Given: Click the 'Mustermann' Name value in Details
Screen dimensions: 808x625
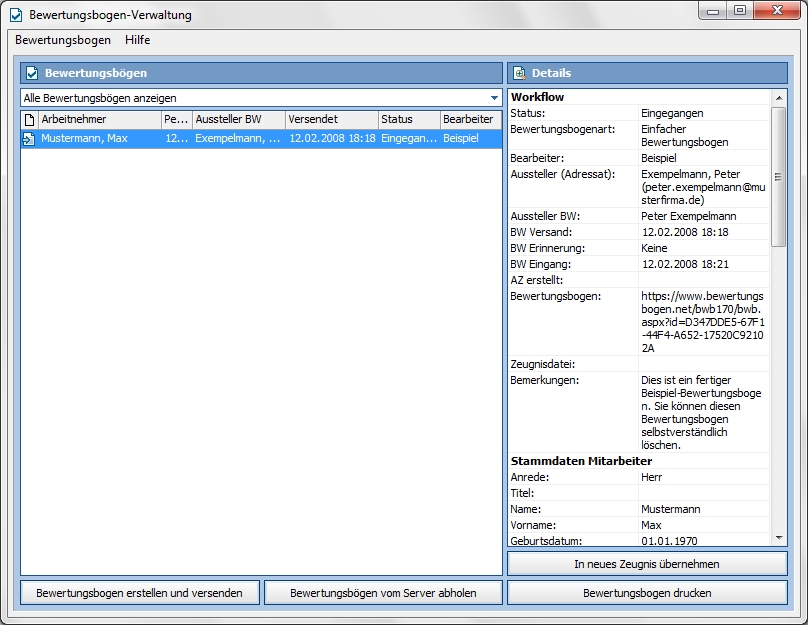Looking at the screenshot, I should 670,510.
